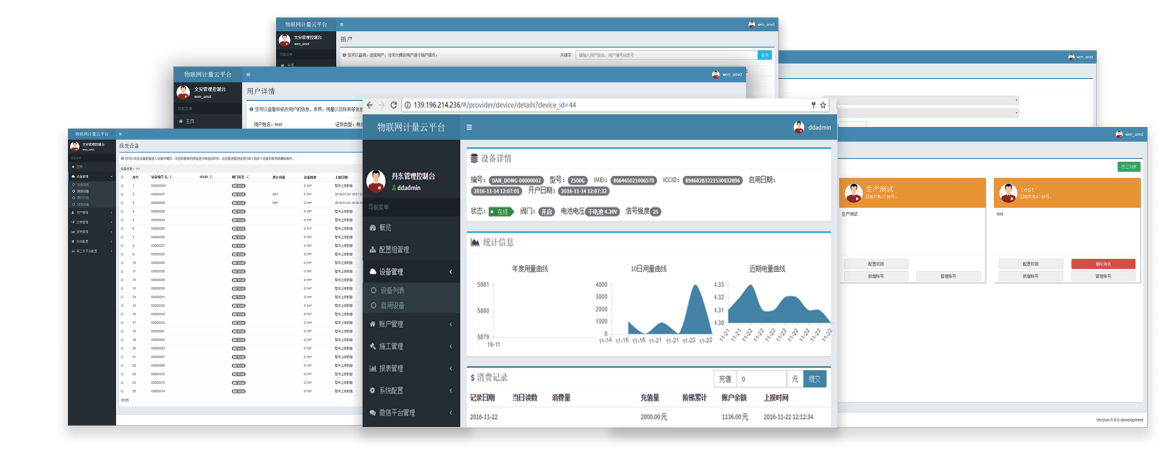Click the 提交 submit button

pos(815,379)
